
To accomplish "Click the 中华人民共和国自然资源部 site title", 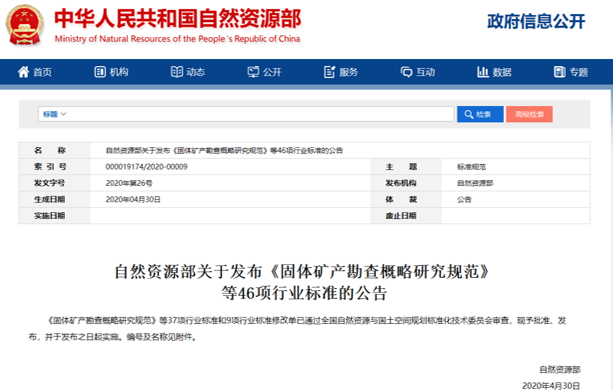I will tap(178, 18).
